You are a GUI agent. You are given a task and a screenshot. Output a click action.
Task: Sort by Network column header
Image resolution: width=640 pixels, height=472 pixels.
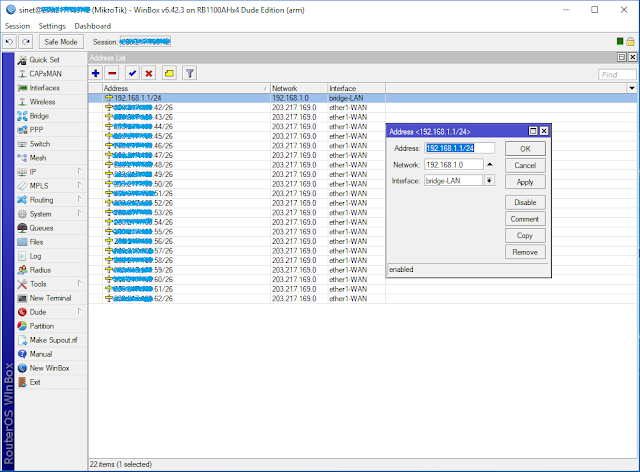pyautogui.click(x=299, y=88)
